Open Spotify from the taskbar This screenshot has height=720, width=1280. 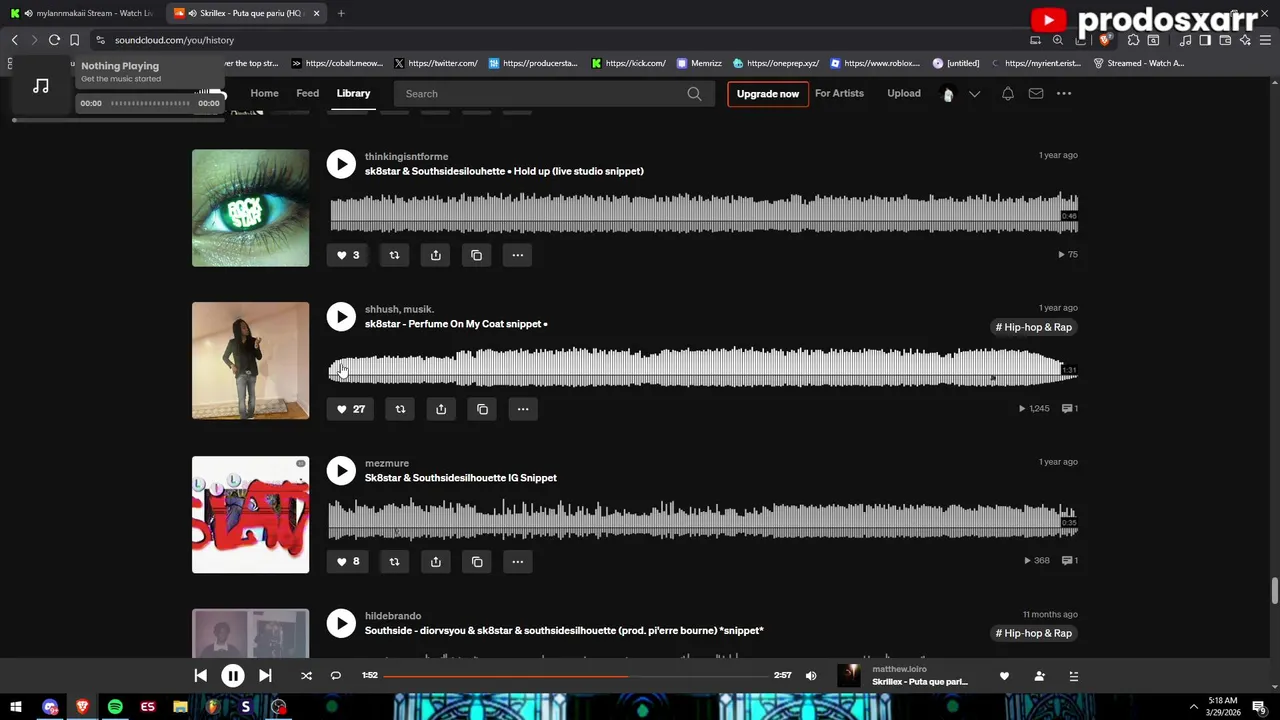pyautogui.click(x=115, y=707)
